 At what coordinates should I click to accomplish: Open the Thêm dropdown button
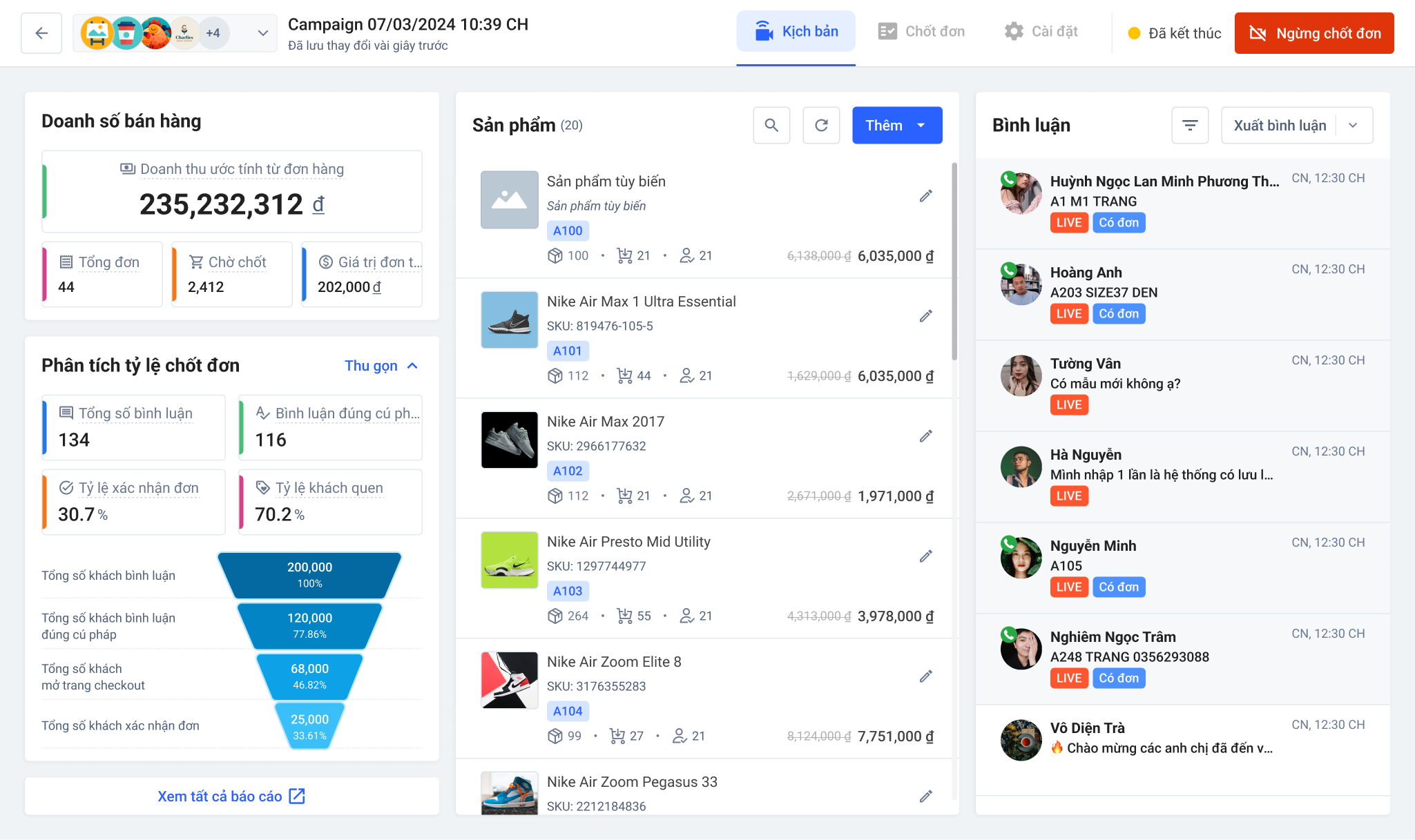(897, 125)
